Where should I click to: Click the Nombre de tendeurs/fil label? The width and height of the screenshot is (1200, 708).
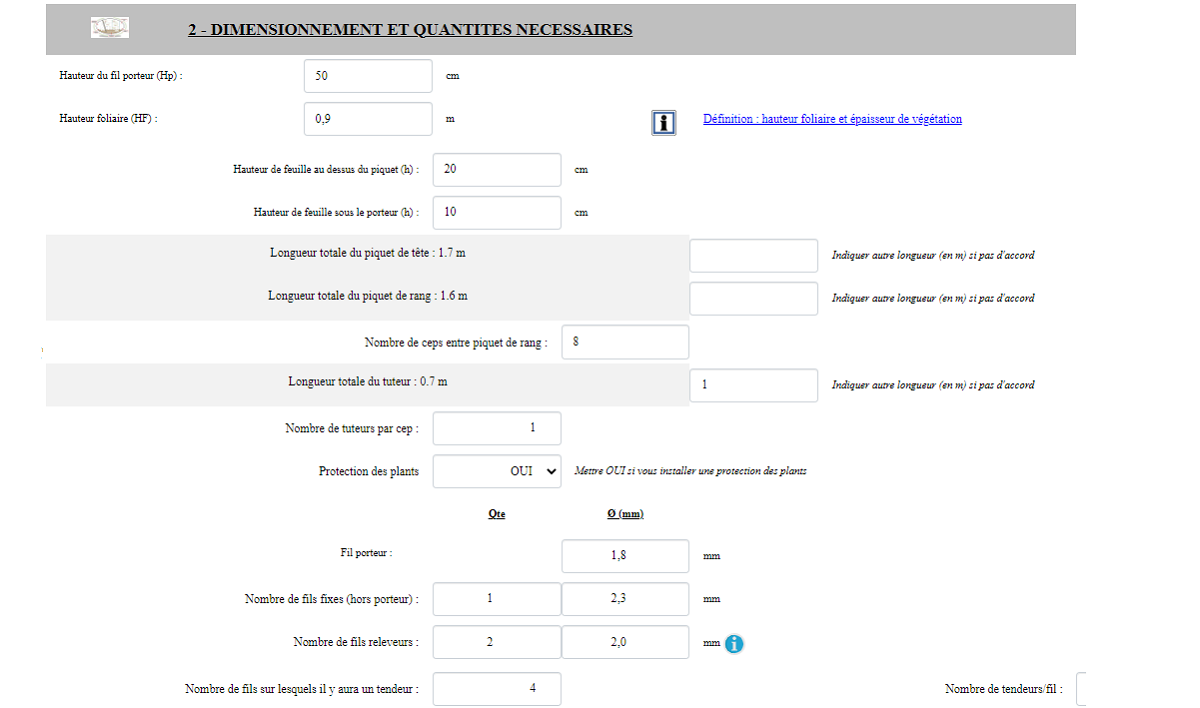click(x=1004, y=689)
